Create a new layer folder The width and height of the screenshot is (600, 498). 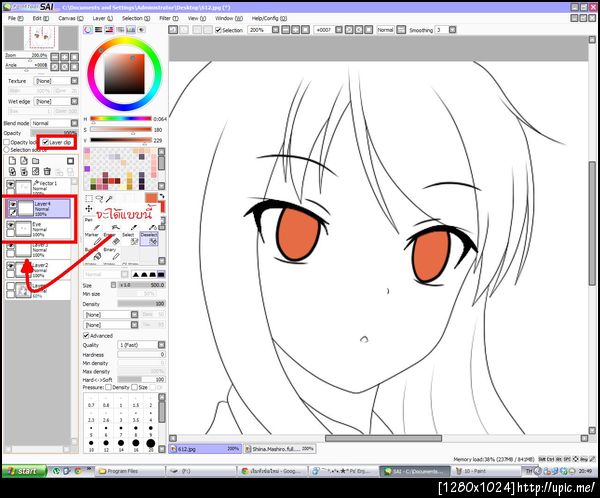tap(36, 161)
